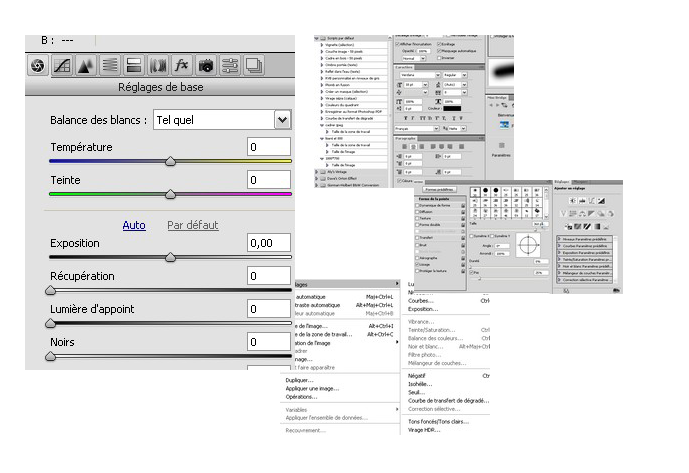Viewport: 689px width, 473px height.
Task: Add a Hue/Saturation adjustment icon
Action: (573, 214)
